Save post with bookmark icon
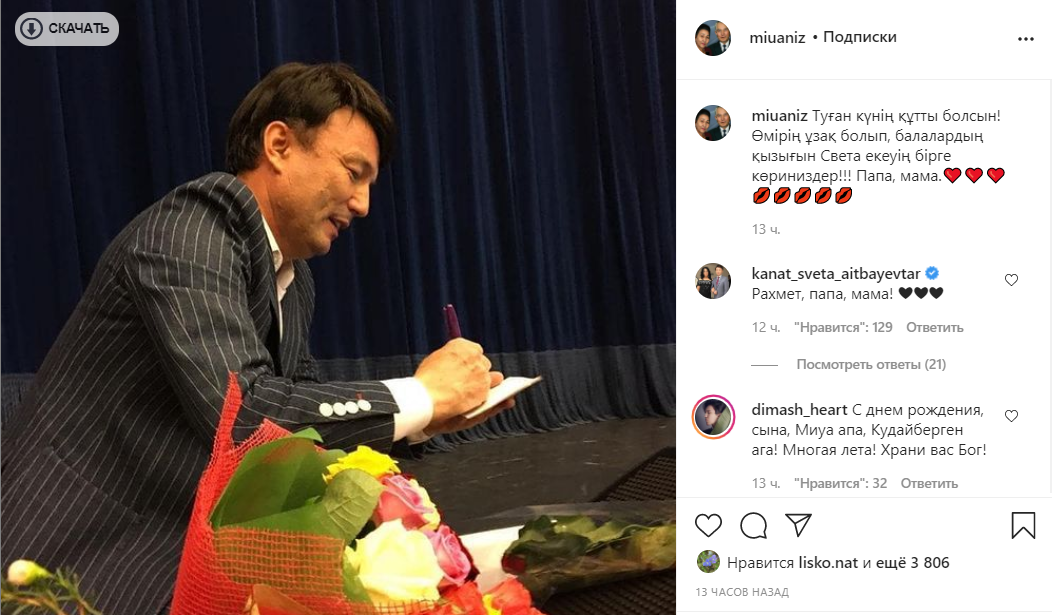This screenshot has width=1052, height=615. (1023, 525)
